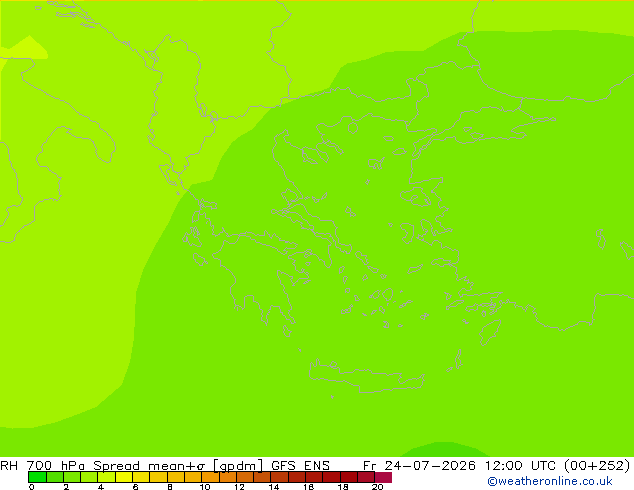This screenshot has height=490, width=634.
Task: Open the weatheronline.co.uk copyright link
Action: coord(549,481)
